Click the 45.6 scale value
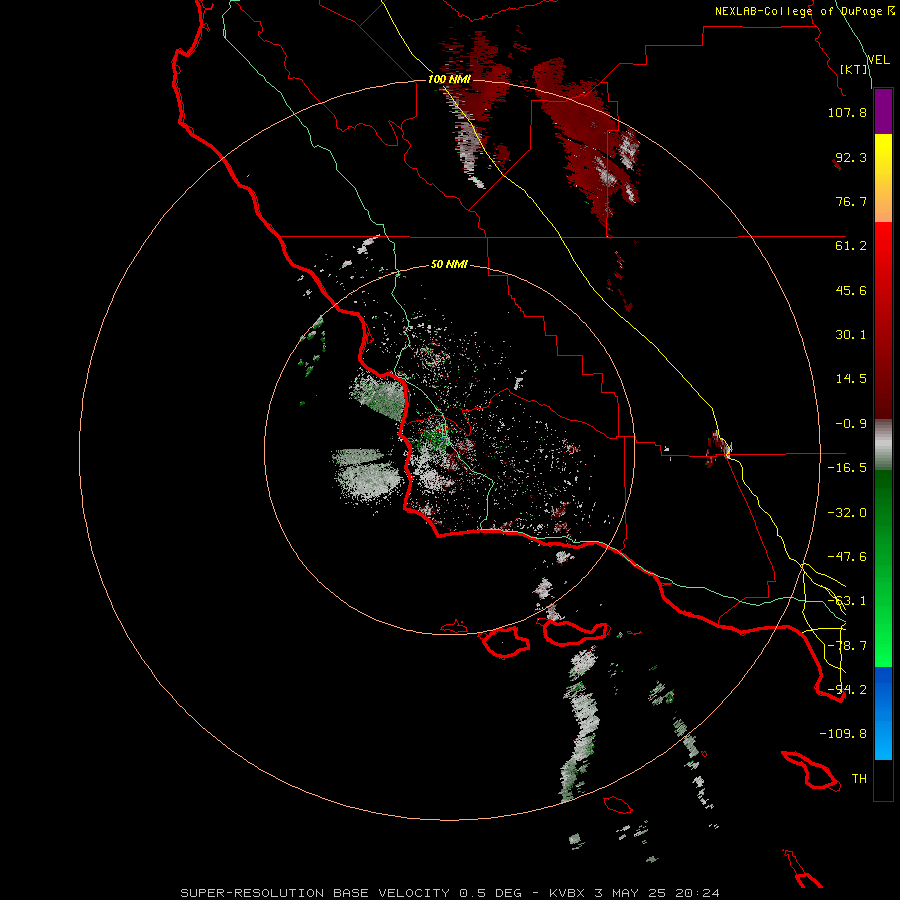Viewport: 900px width, 900px height. point(851,290)
